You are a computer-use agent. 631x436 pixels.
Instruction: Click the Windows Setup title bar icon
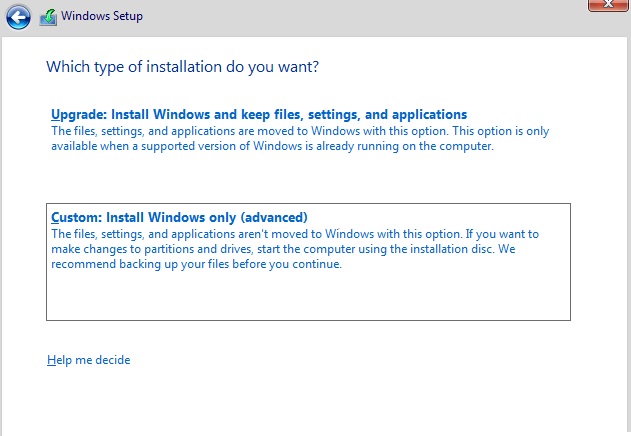[x=48, y=16]
